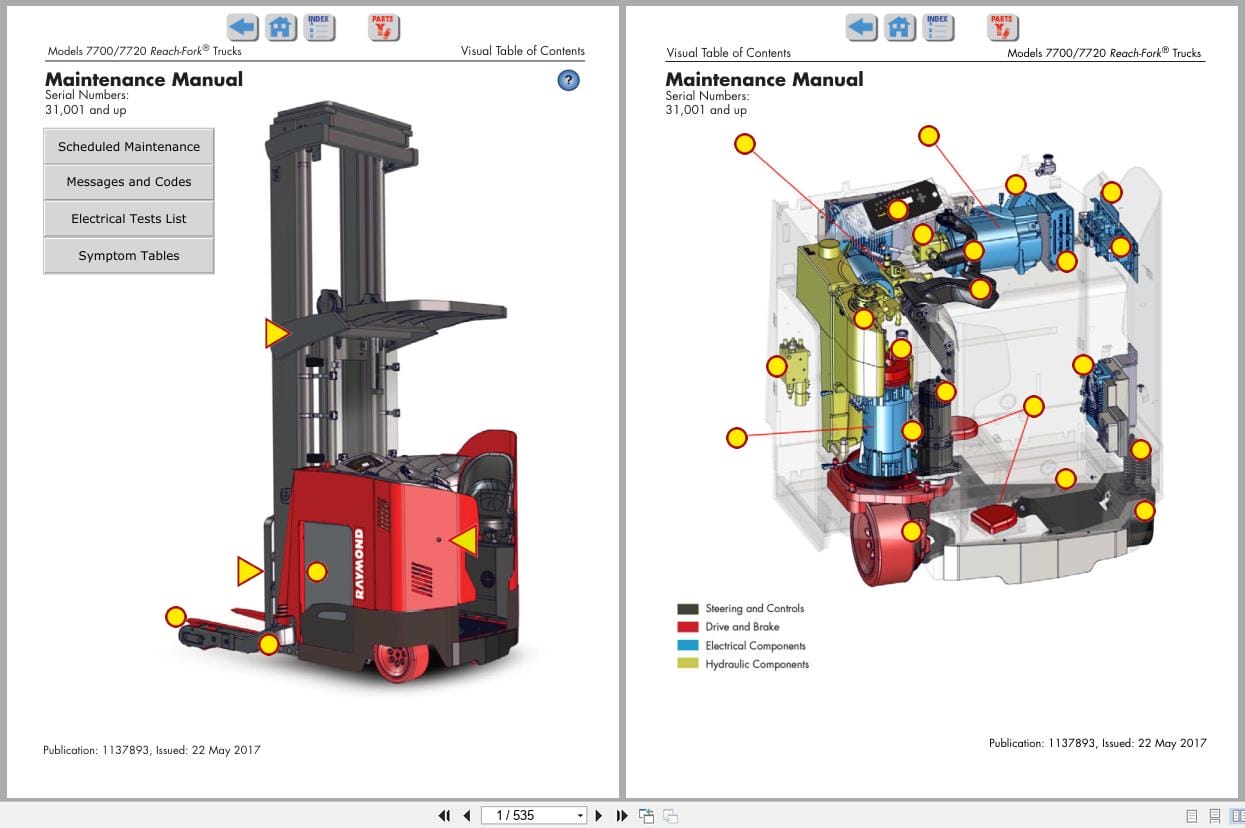Click yellow triangle marker on the mast
1245x828 pixels.
pyautogui.click(x=276, y=333)
